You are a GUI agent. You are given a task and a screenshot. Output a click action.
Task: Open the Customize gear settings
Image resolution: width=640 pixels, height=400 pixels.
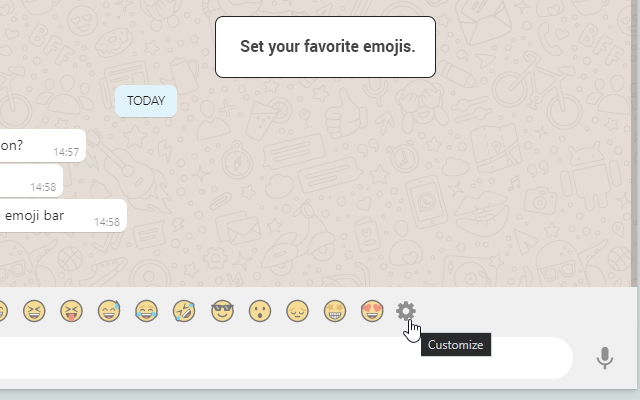coord(405,311)
